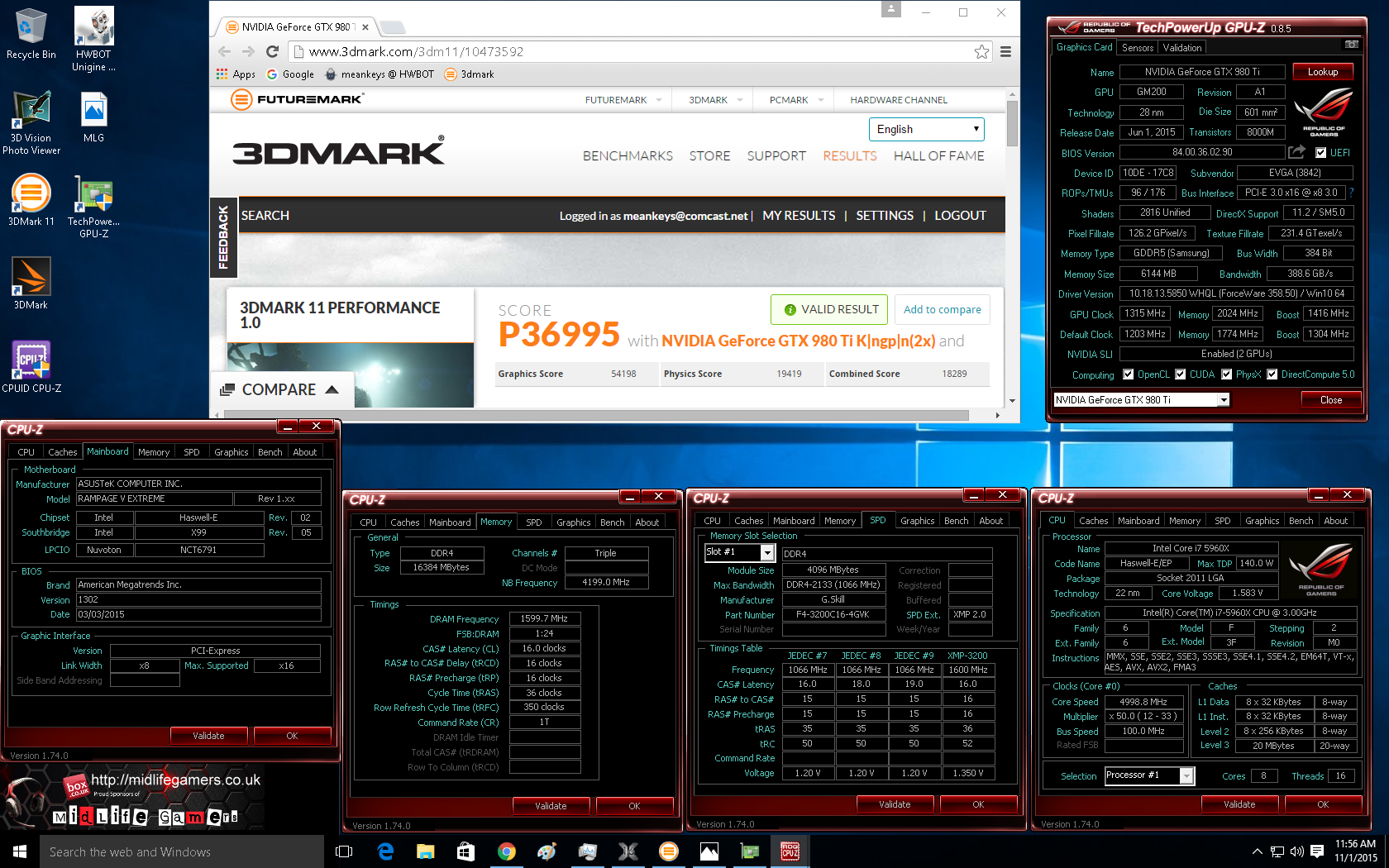Click OK in the Memory CPU-Z window

(634, 806)
